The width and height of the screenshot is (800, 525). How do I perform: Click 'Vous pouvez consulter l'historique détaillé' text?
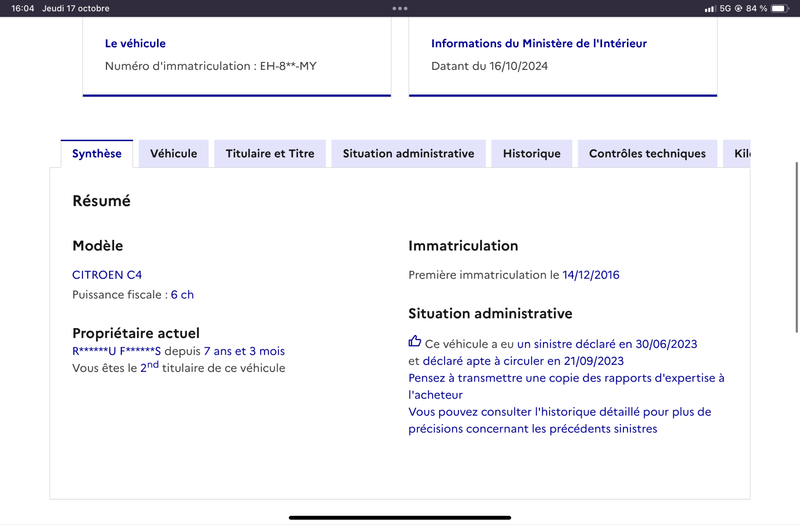560,420
